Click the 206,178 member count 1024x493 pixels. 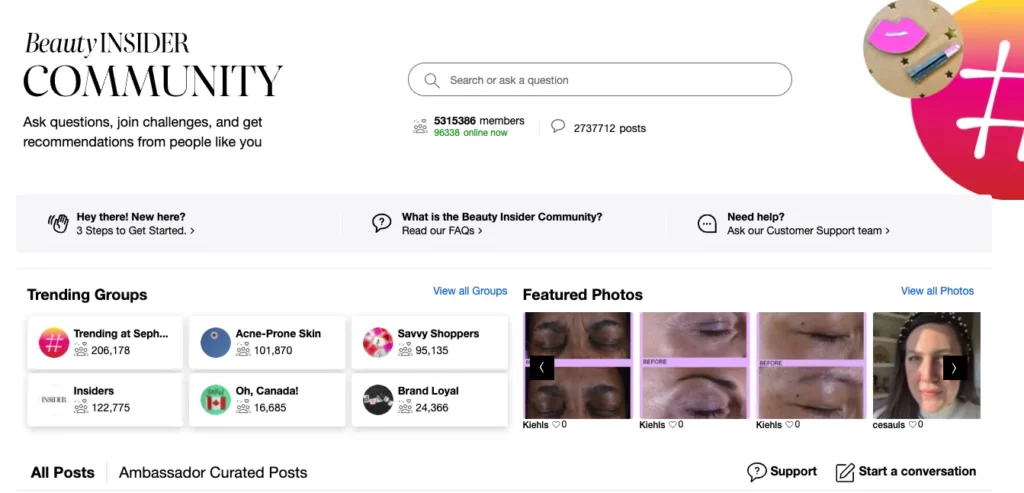pos(110,351)
